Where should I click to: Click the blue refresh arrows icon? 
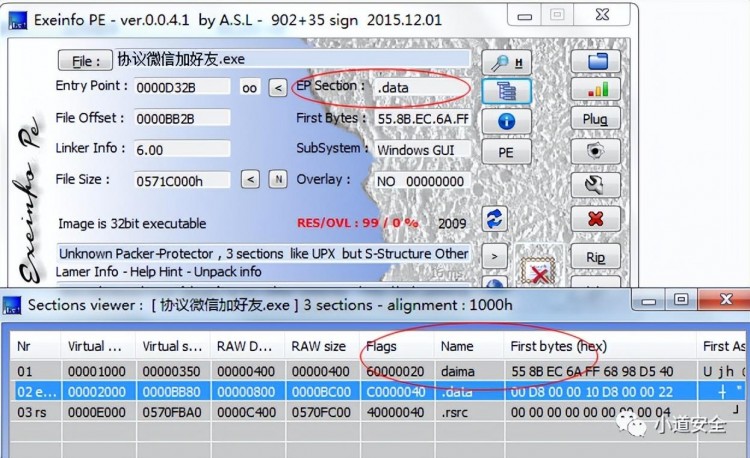pyautogui.click(x=492, y=219)
